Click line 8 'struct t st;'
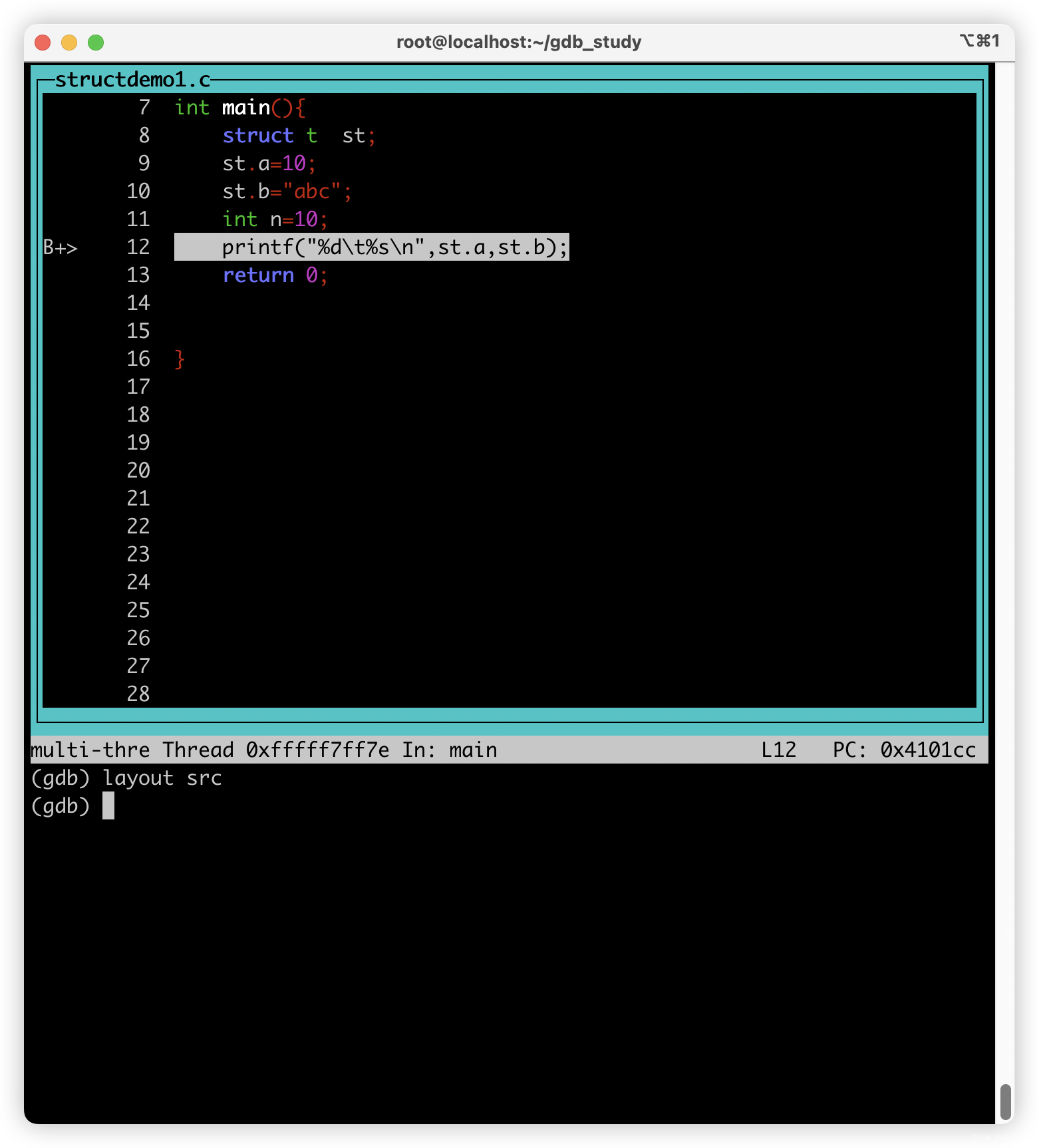Image resolution: width=1039 pixels, height=1148 pixels. [299, 136]
